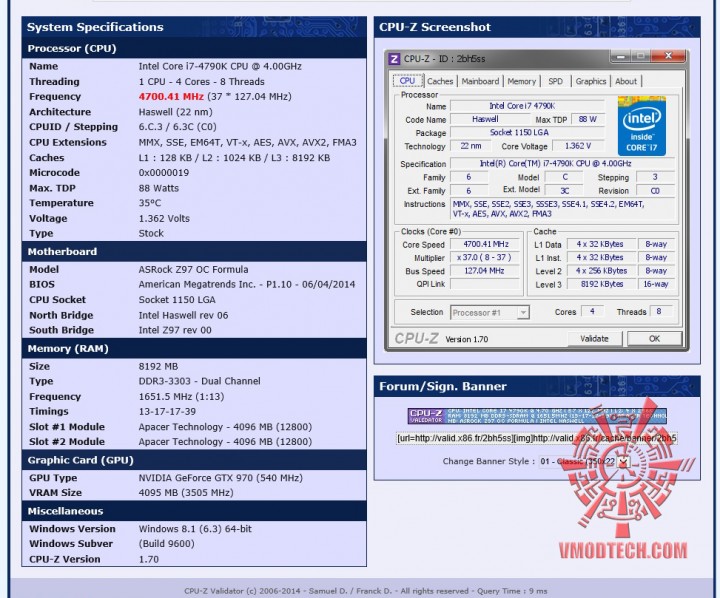The width and height of the screenshot is (720, 598).
Task: Click the red 4700.41 MHz frequency value
Action: pyautogui.click(x=171, y=96)
